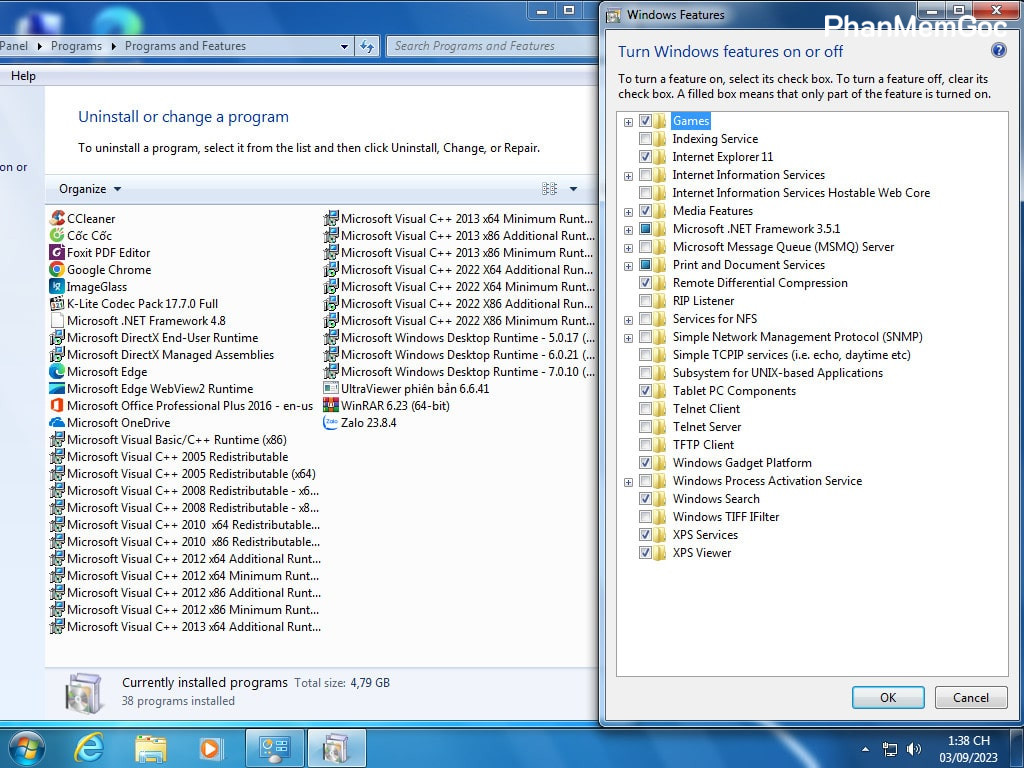
Task: Expand the Microsoft .NET Framework 3.5.1 node
Action: 628,229
